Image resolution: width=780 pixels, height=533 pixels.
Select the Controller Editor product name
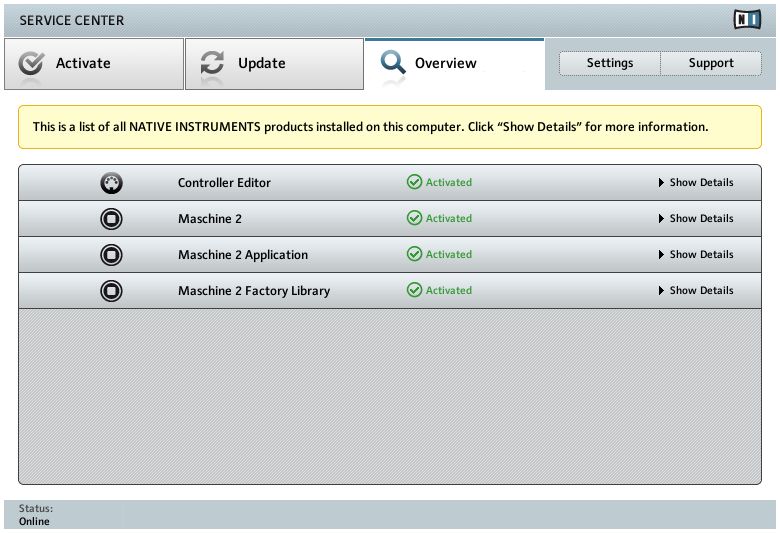pyautogui.click(x=224, y=183)
